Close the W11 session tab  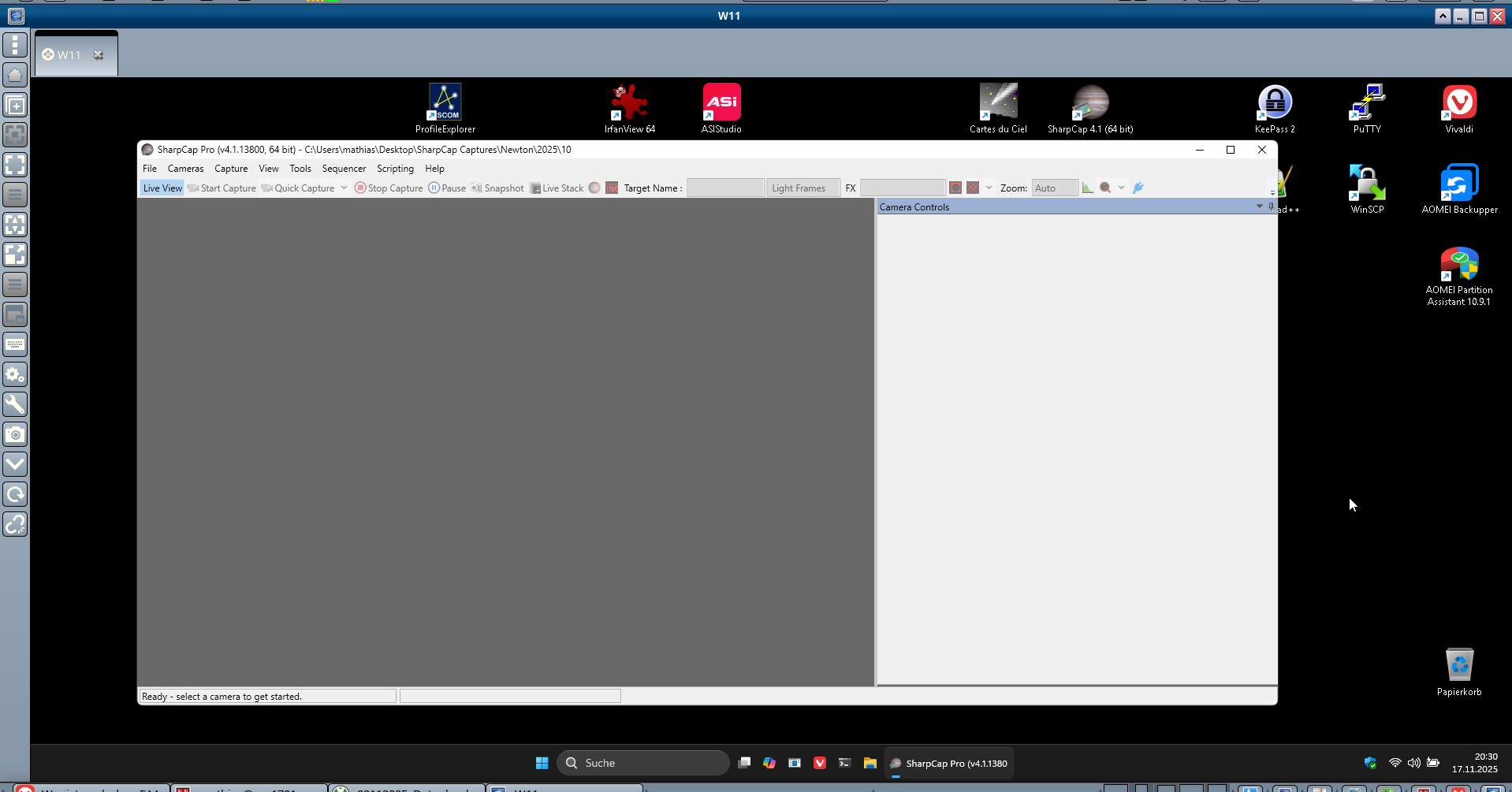[x=99, y=54]
